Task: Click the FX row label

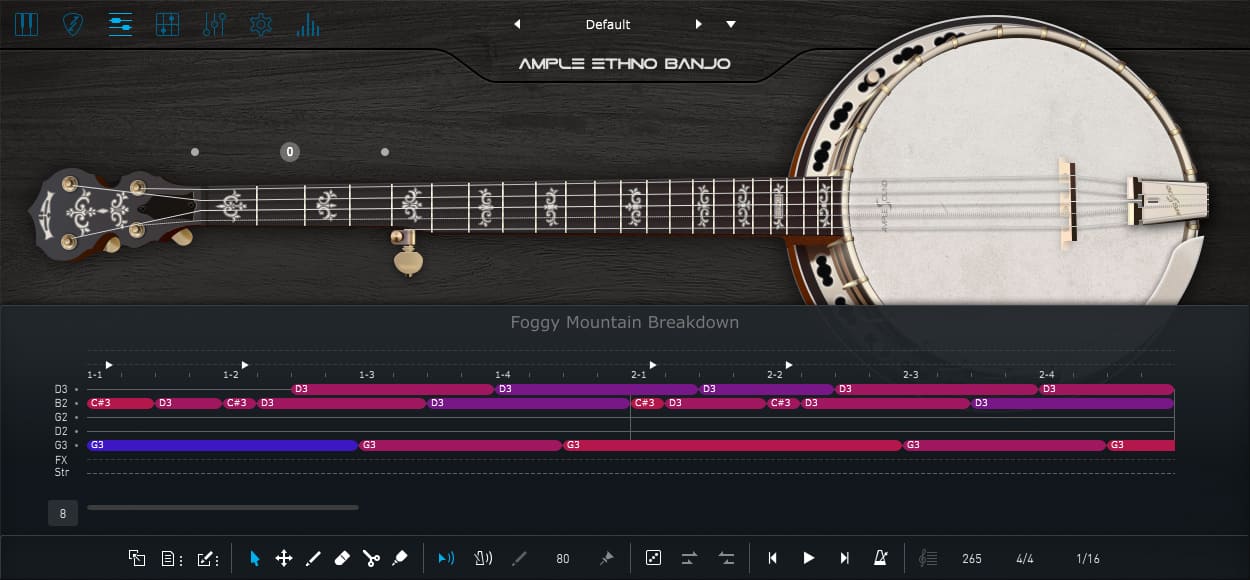Action: click(x=61, y=460)
